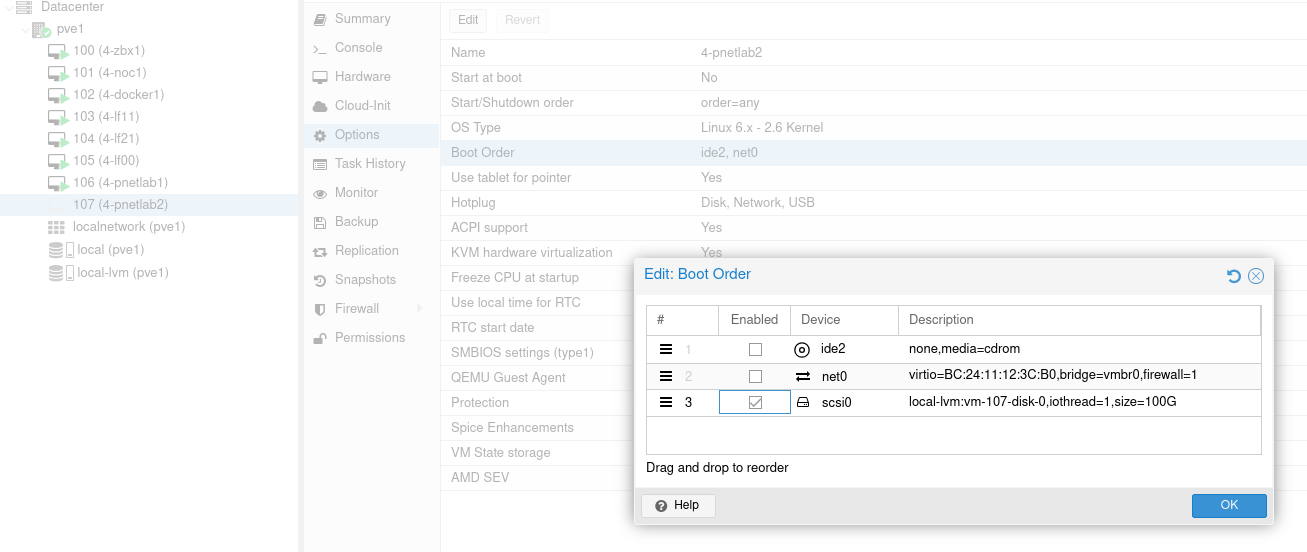The image size is (1307, 552).
Task: Collapse the Datacenter tree node
Action: (8, 7)
